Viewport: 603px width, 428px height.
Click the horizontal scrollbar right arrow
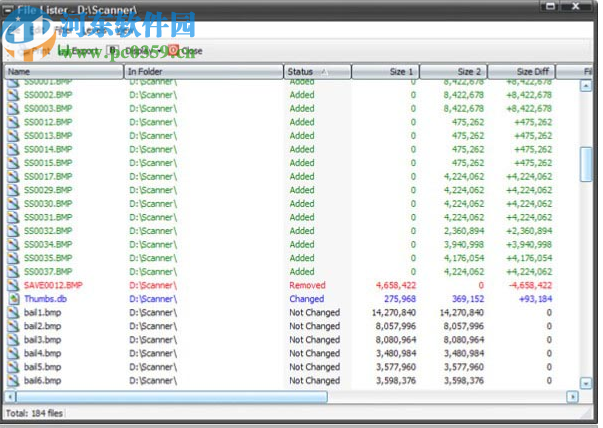[573, 396]
